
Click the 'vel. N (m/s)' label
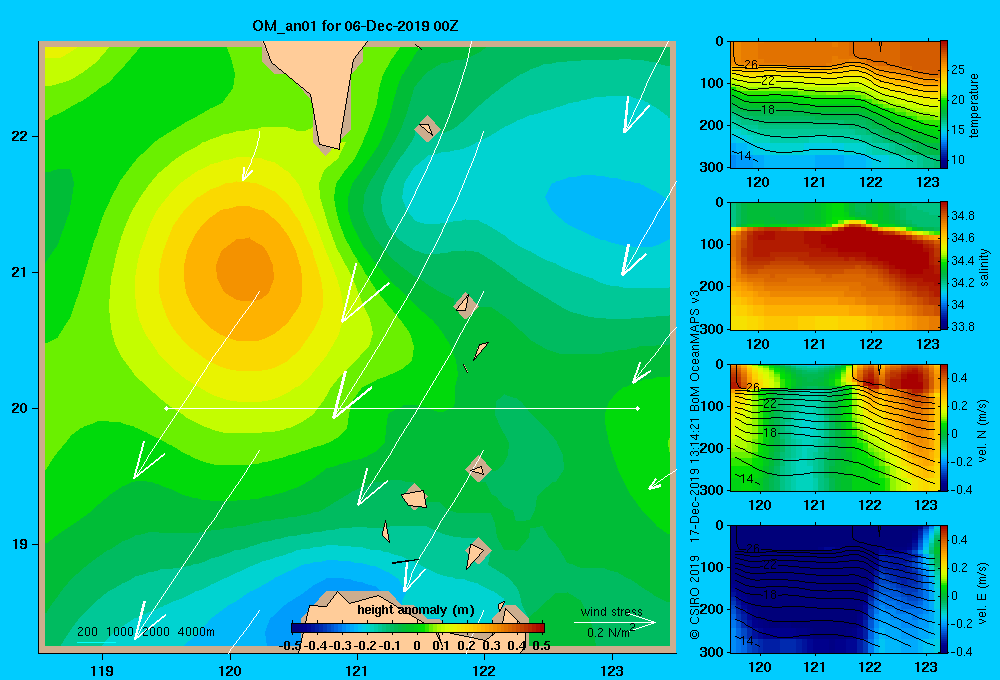click(983, 431)
